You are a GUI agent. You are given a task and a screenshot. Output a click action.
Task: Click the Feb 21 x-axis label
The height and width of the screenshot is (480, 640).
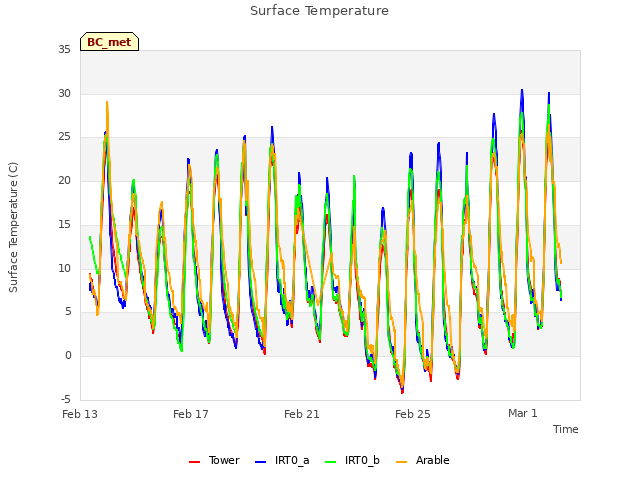pyautogui.click(x=302, y=414)
